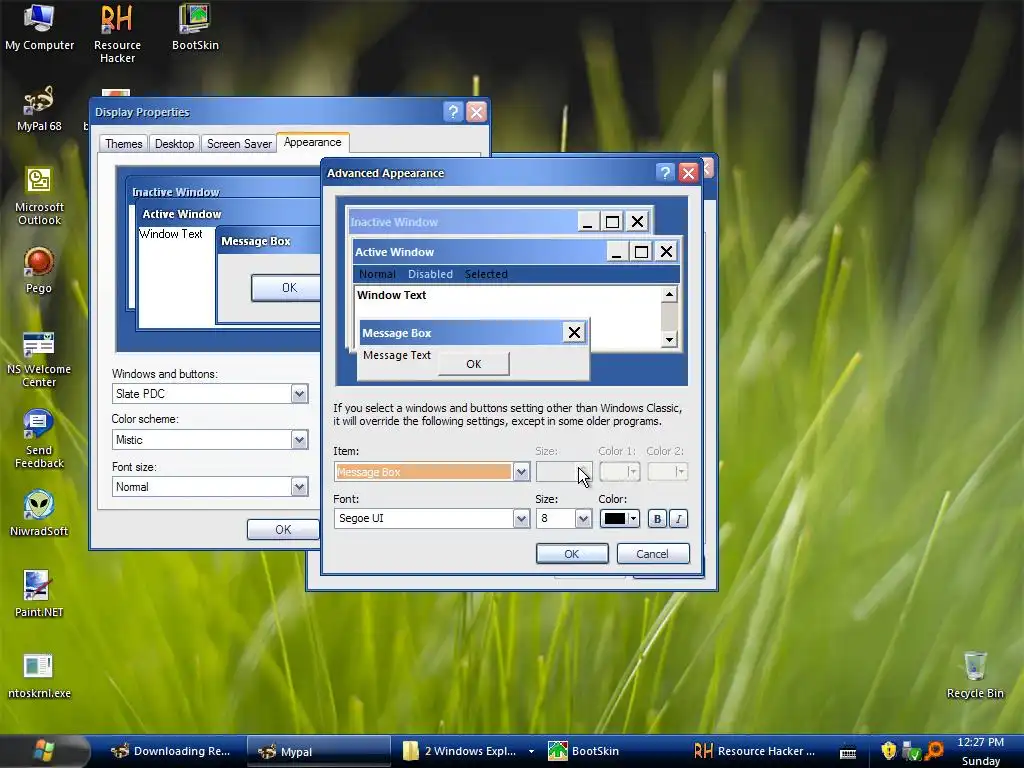Click the preview Message Box close X
Image resolution: width=1024 pixels, height=768 pixels.
(x=574, y=332)
